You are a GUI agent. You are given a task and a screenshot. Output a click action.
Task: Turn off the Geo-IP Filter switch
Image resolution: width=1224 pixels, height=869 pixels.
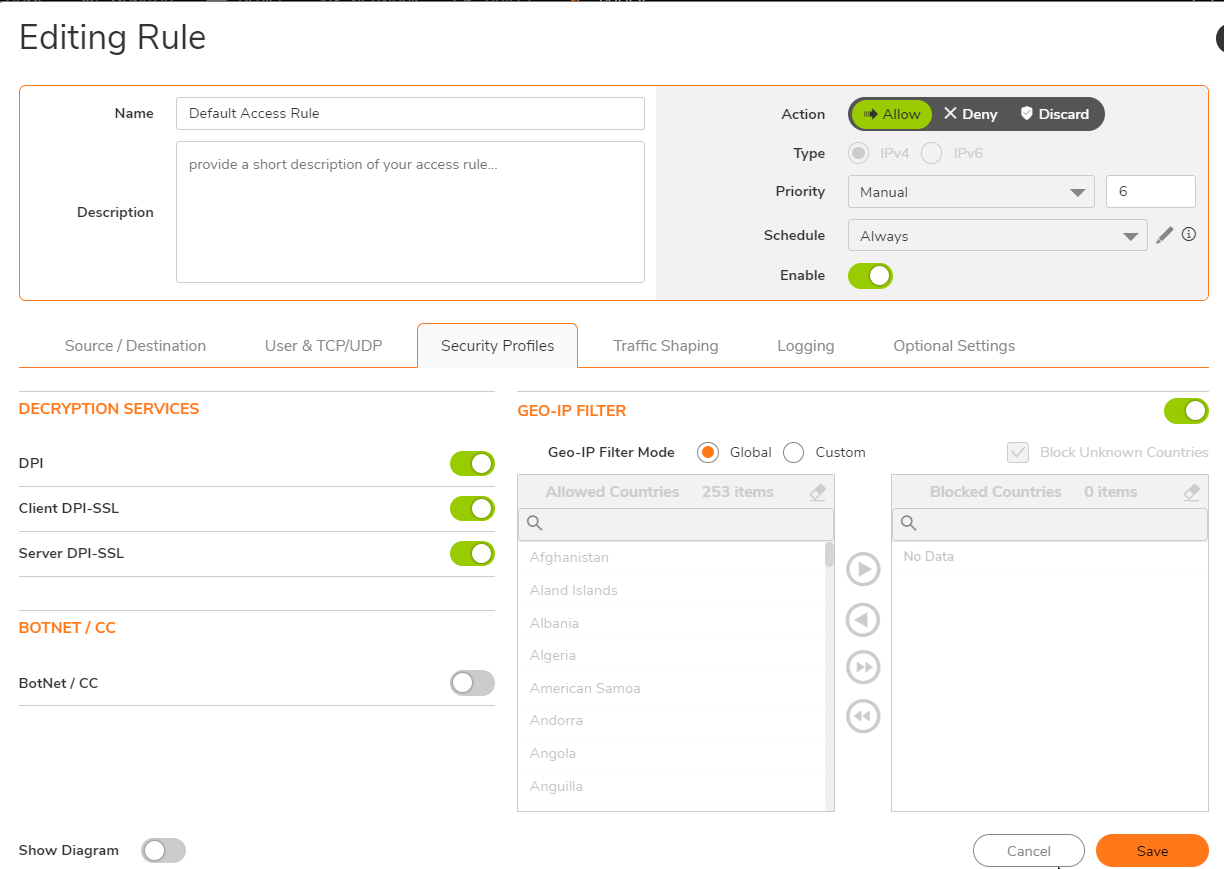1186,411
